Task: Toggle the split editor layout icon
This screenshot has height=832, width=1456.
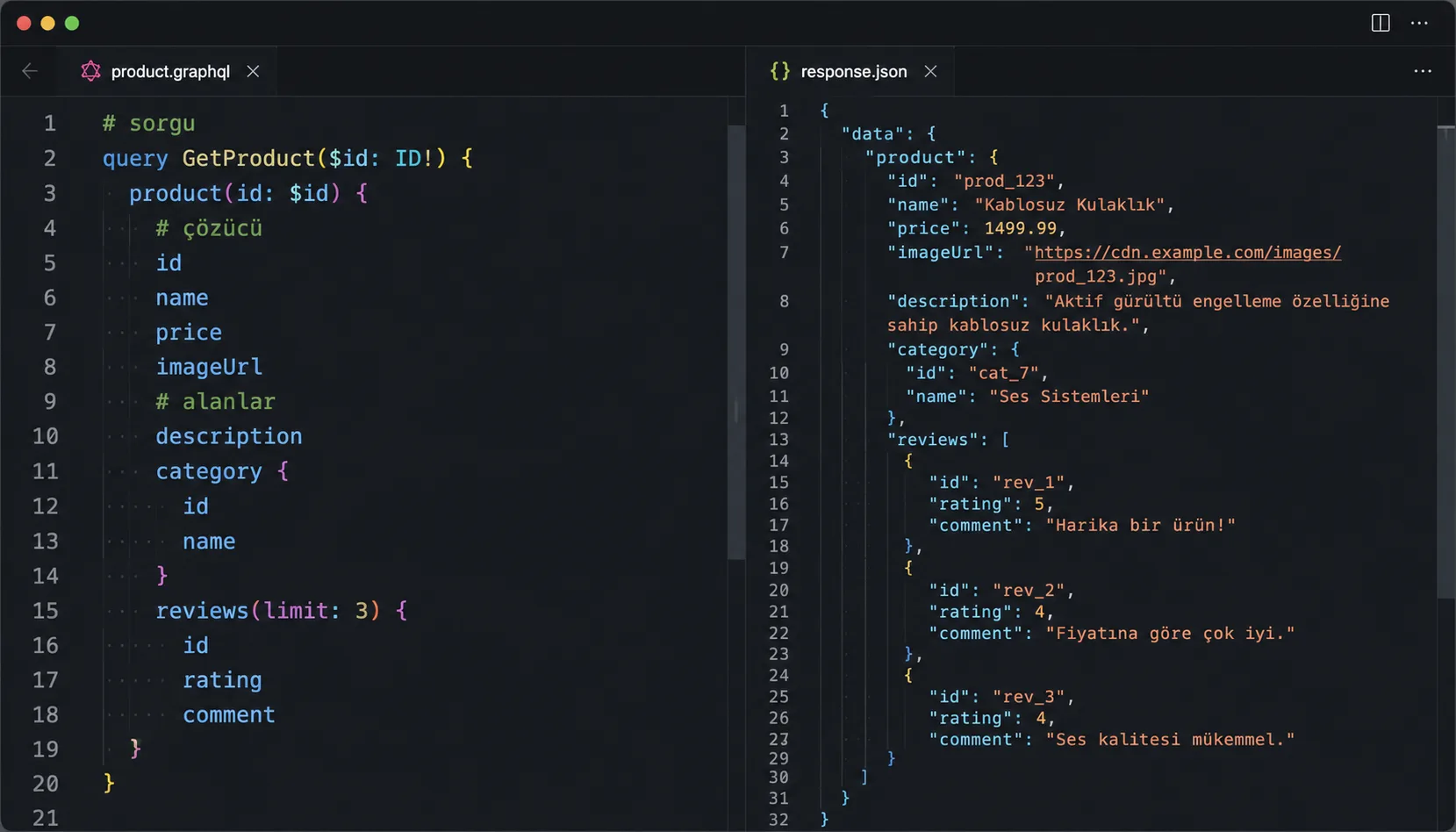Action: pos(1381,23)
